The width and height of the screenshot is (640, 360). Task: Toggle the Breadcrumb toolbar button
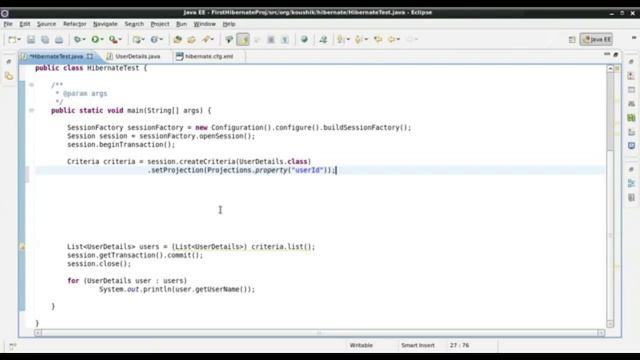click(x=229, y=40)
